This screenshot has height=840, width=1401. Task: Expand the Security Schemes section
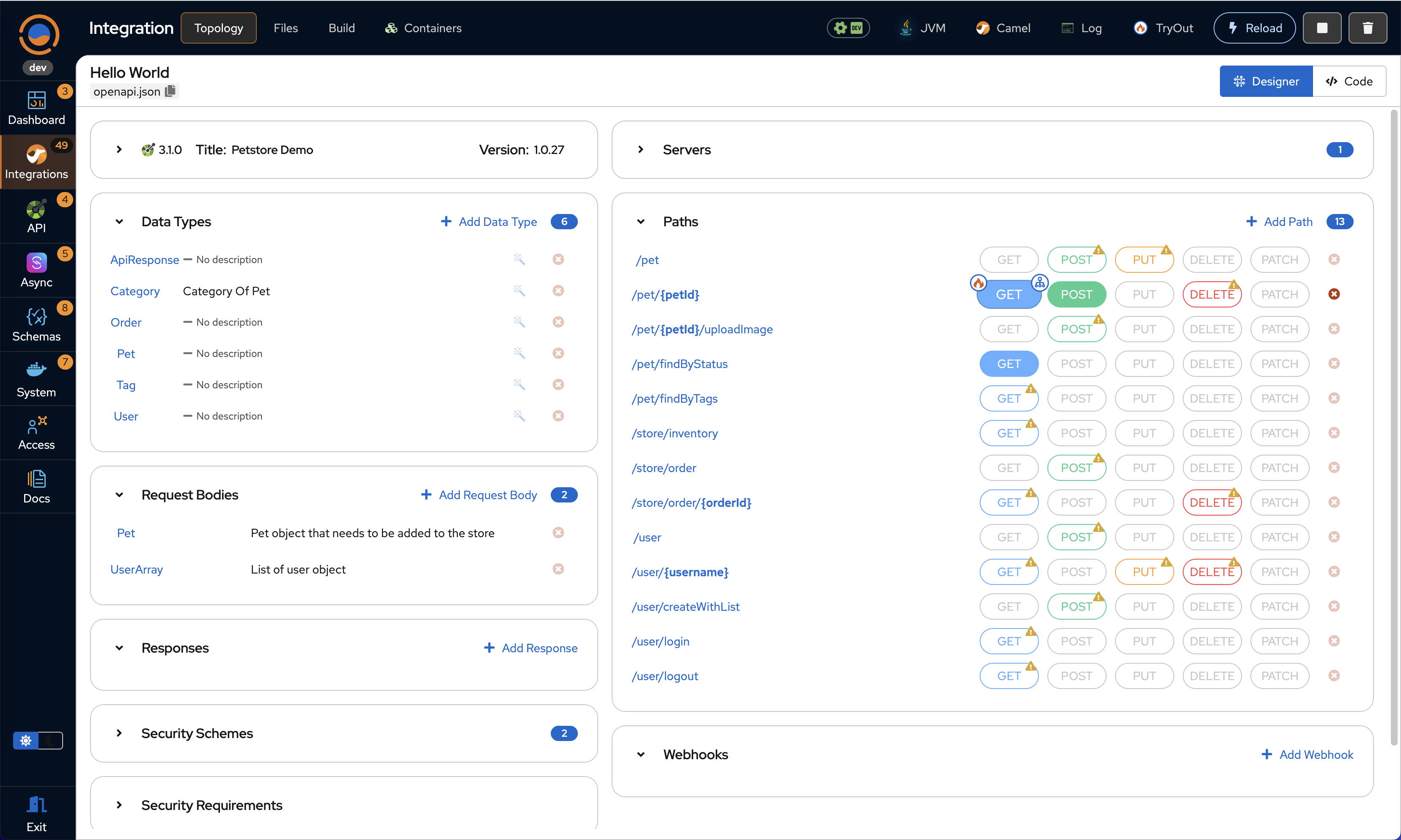click(119, 733)
